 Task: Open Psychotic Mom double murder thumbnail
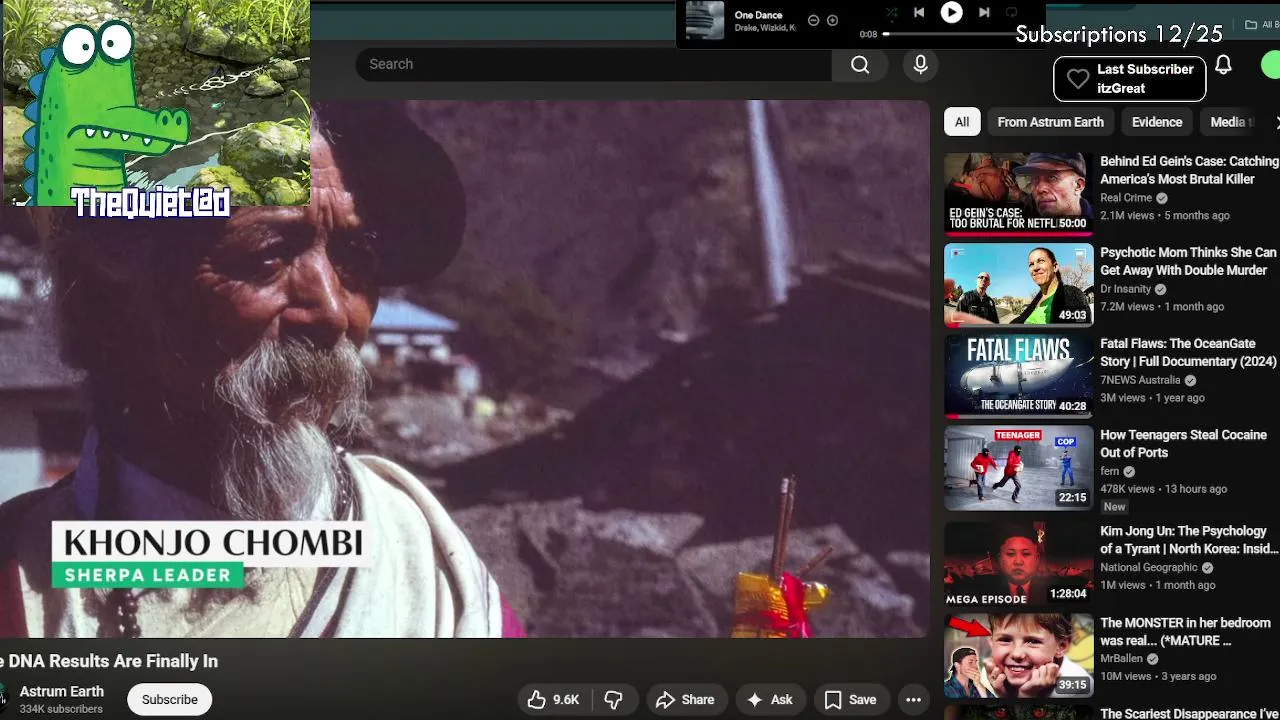pos(1018,285)
